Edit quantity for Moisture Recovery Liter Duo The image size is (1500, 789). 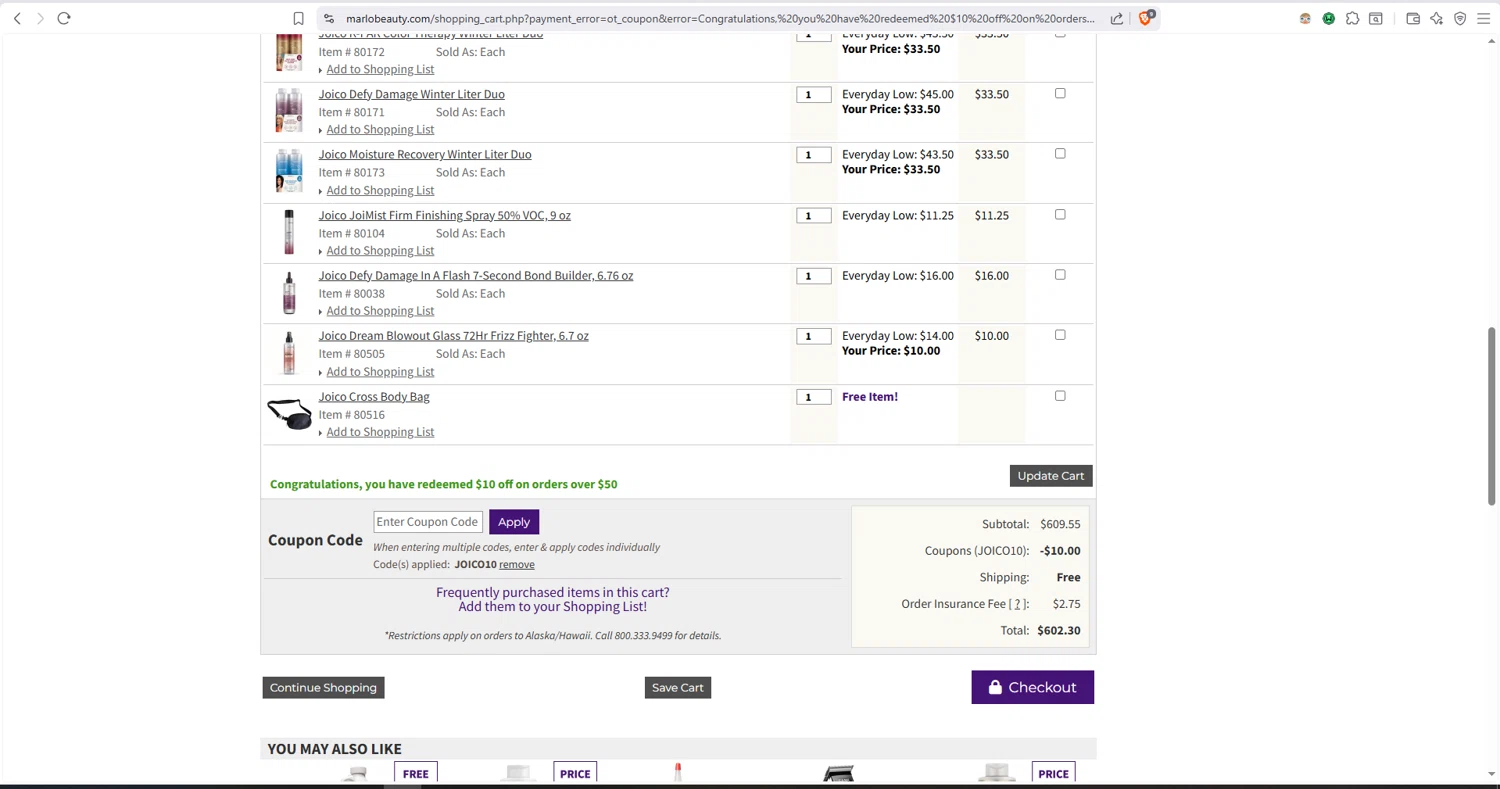point(814,155)
